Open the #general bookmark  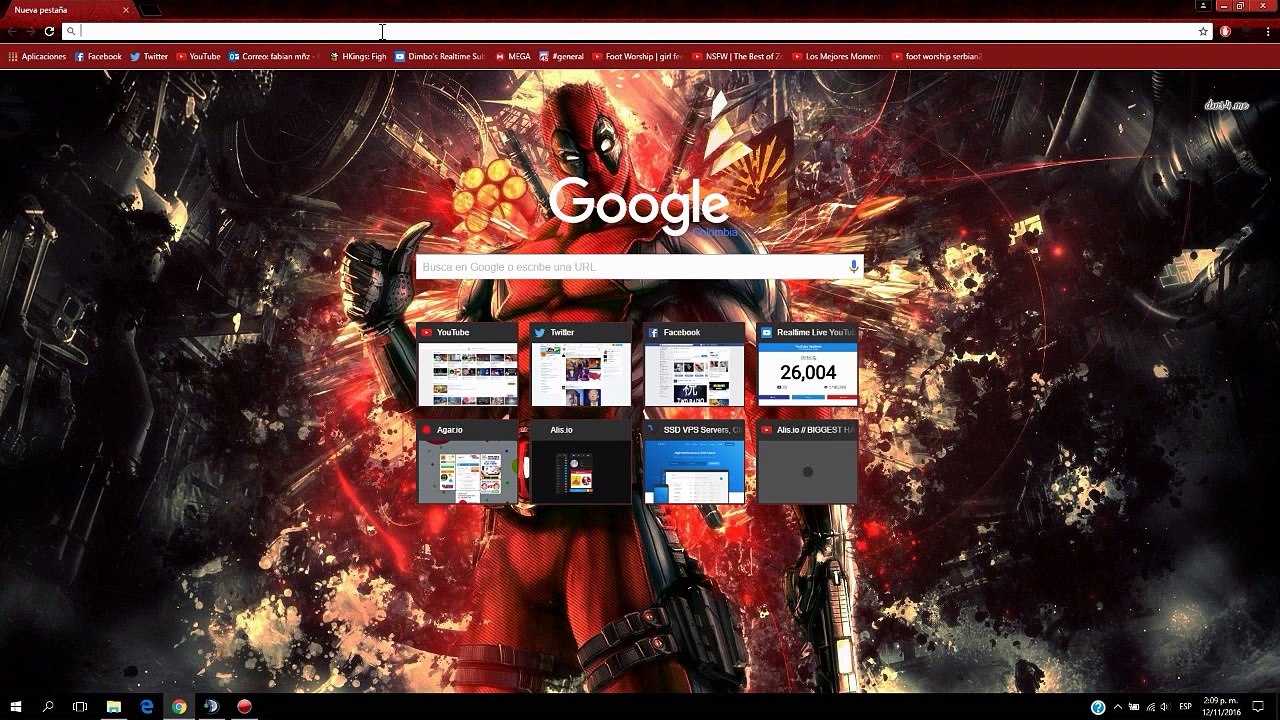click(x=561, y=57)
